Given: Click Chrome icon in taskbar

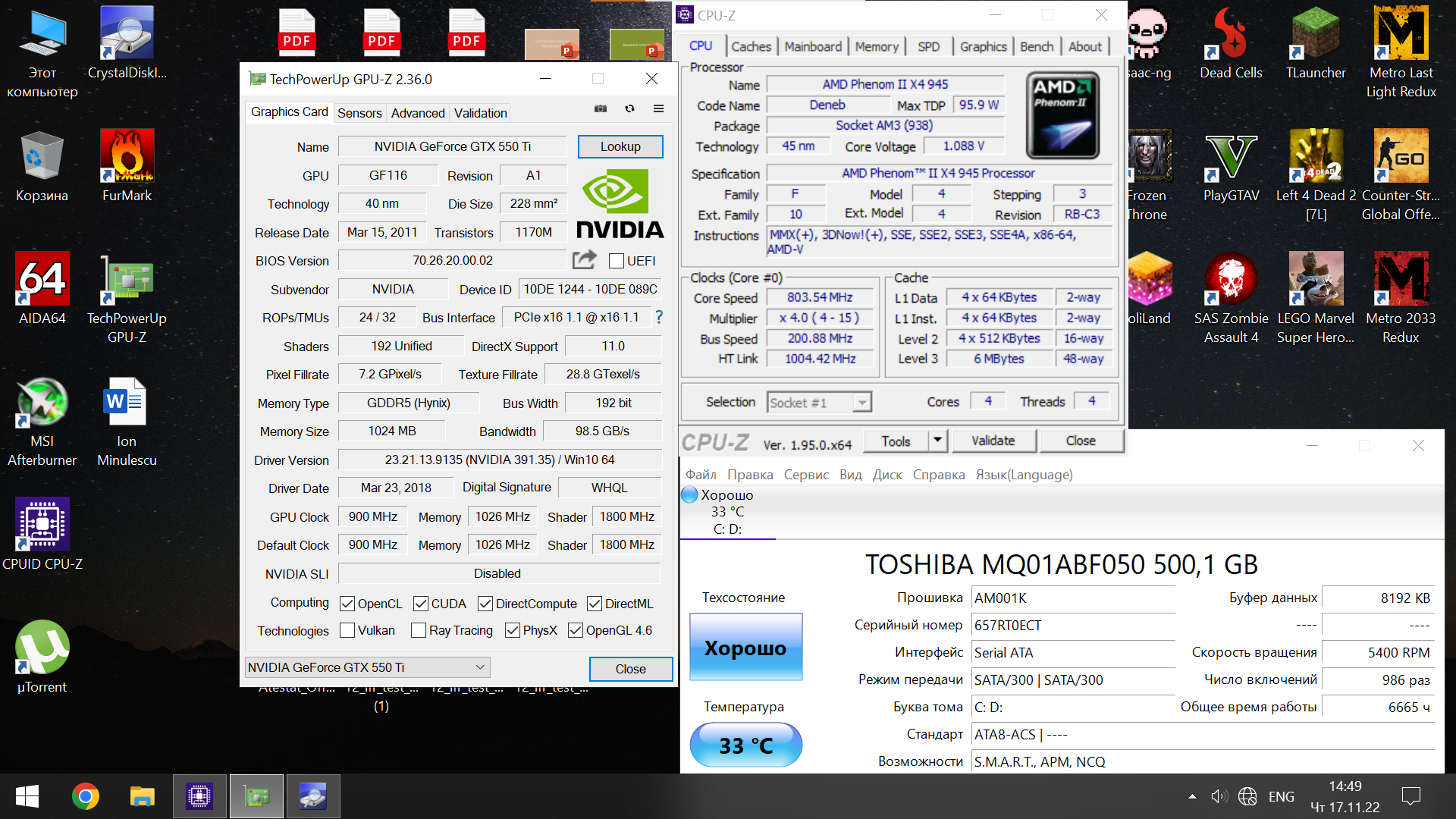Looking at the screenshot, I should coord(86,796).
